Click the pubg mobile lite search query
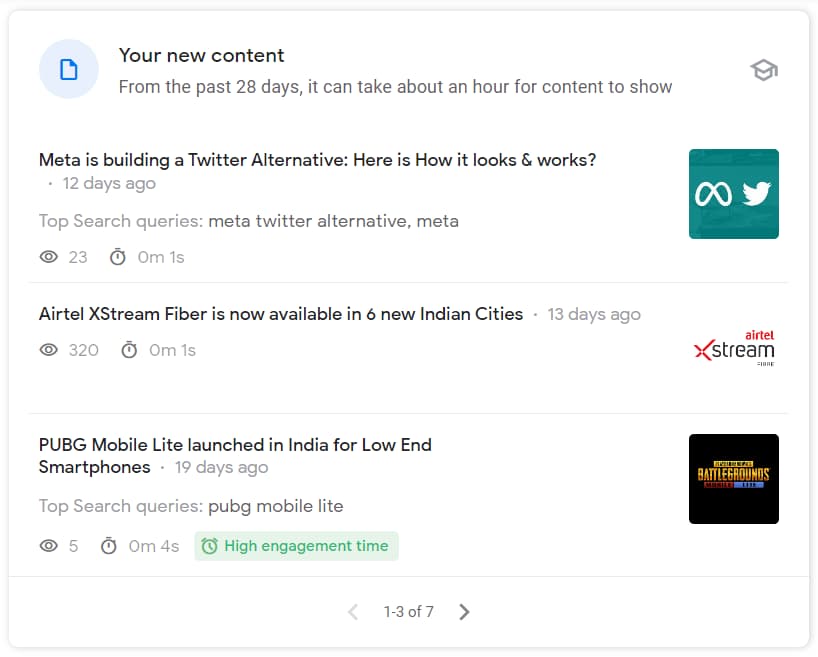Image resolution: width=818 pixels, height=657 pixels. coord(275,506)
